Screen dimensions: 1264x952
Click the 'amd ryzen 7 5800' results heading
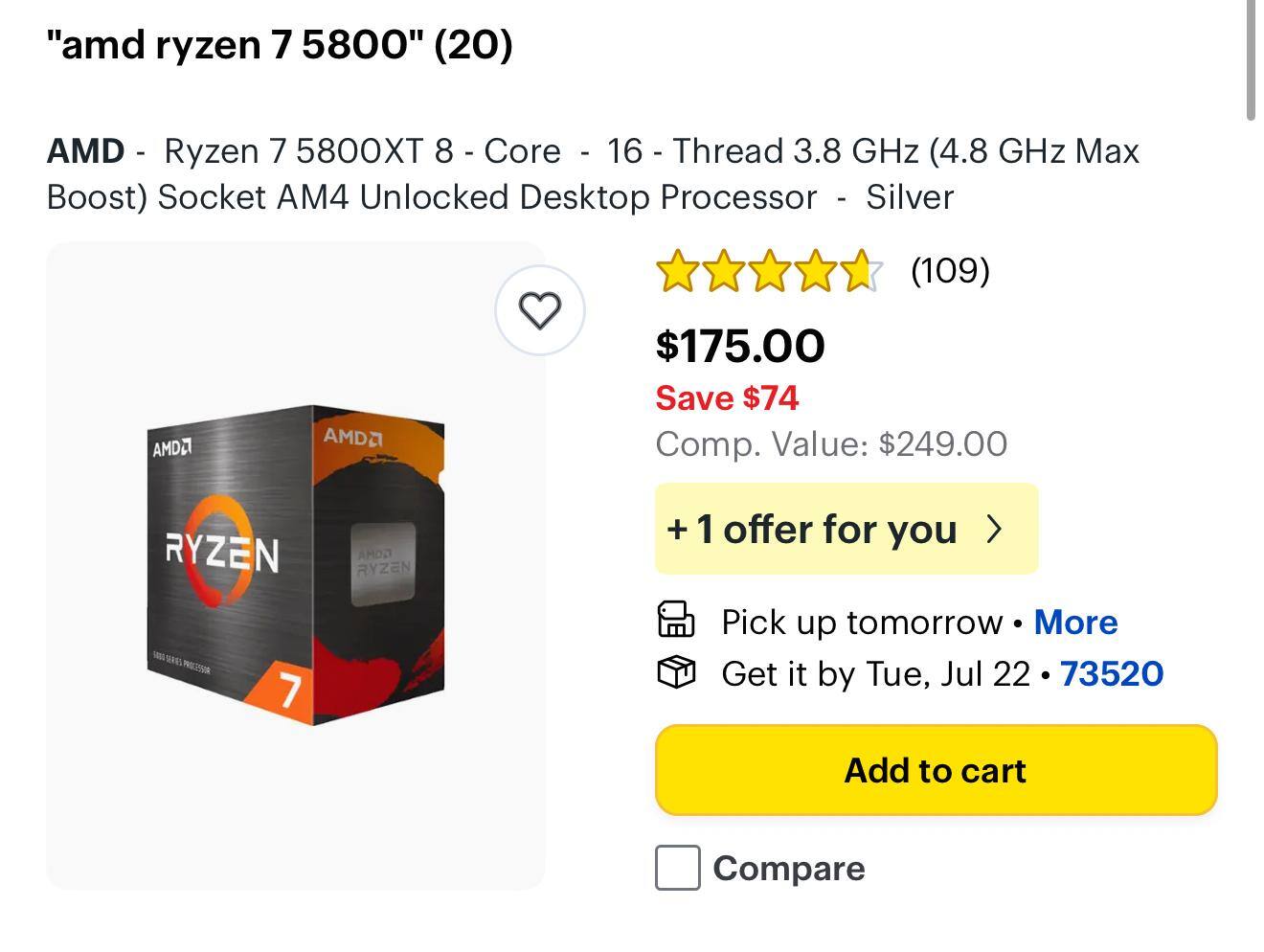coord(280,44)
